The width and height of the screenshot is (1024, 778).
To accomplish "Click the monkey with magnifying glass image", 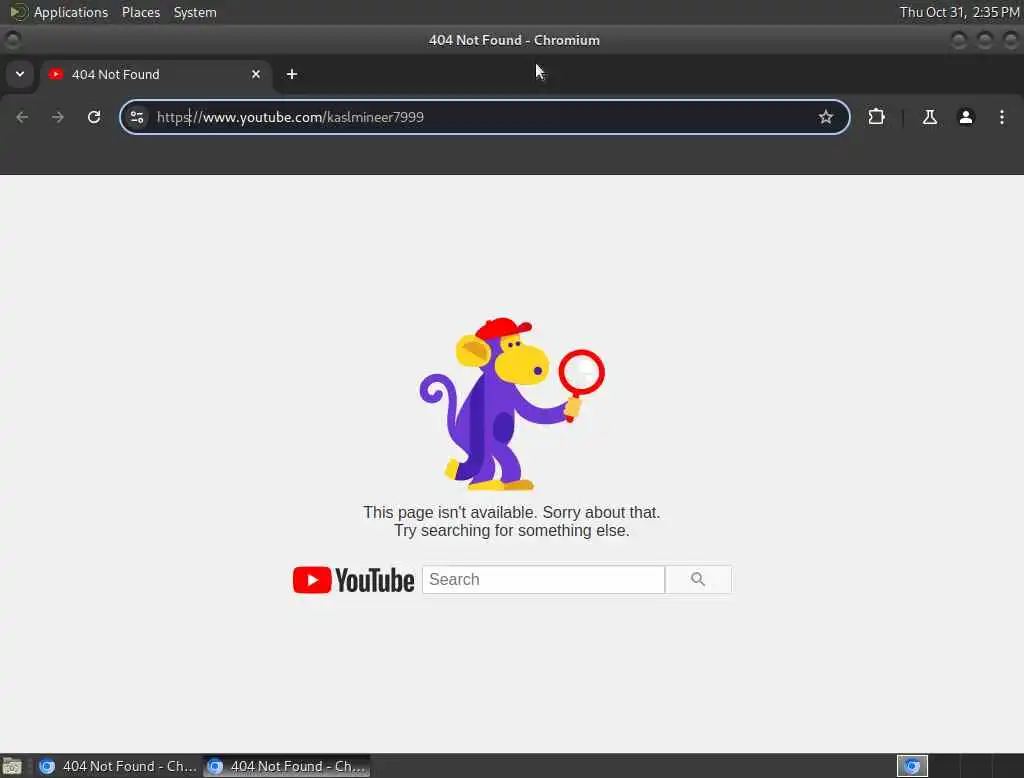I will [512, 404].
